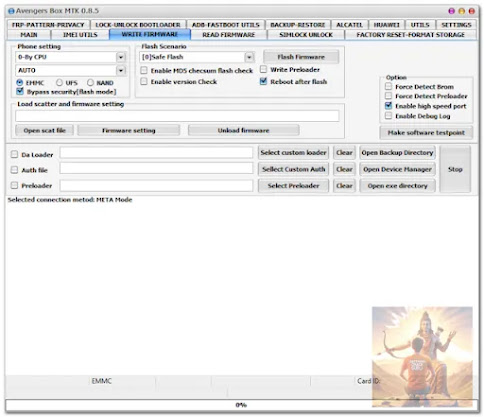Select the WRITE FIRMWARE tab
This screenshot has width=484, height=417.
pyautogui.click(x=150, y=34)
